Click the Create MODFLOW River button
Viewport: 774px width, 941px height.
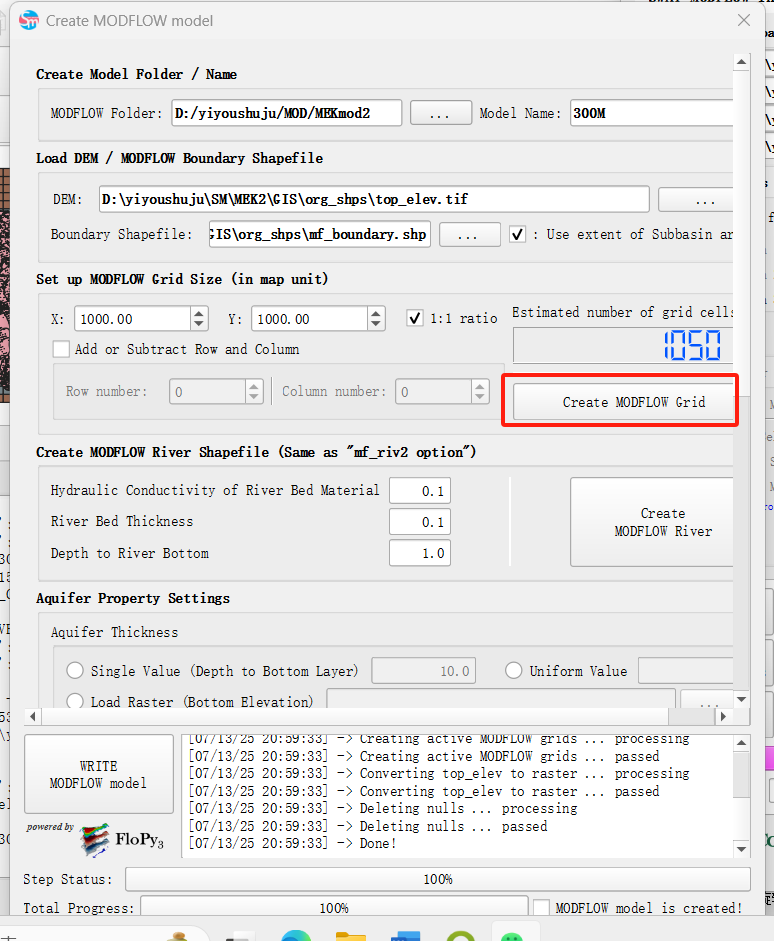coord(652,522)
